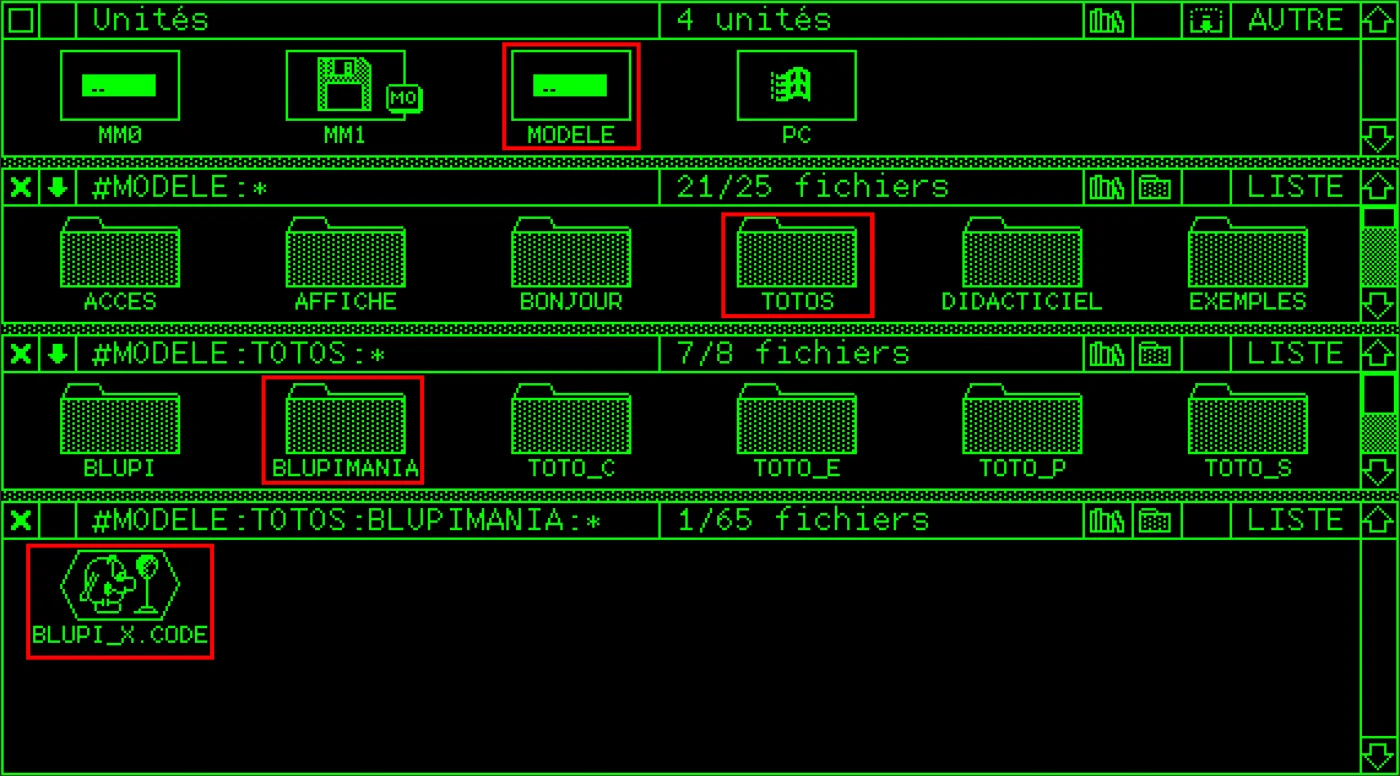Open the DIDACTICIEL folder
Screen dimensions: 1400x776
[1022, 265]
